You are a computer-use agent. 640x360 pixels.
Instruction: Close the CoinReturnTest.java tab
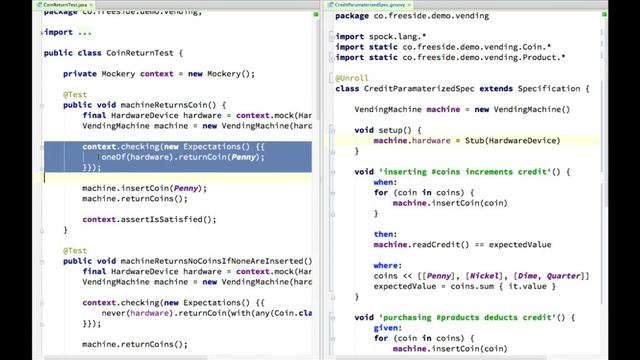tap(91, 5)
